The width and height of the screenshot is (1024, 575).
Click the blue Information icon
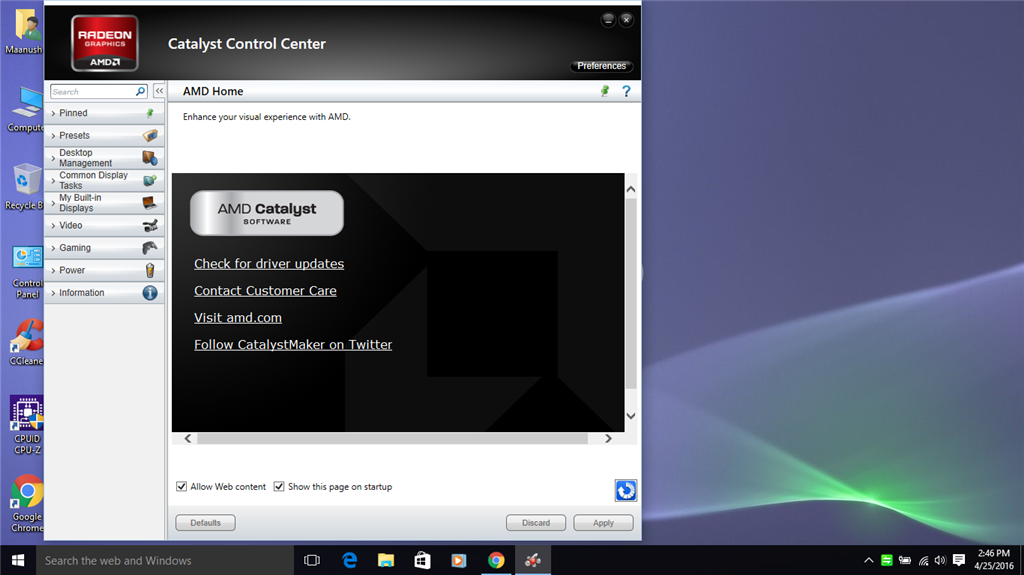[x=150, y=293]
